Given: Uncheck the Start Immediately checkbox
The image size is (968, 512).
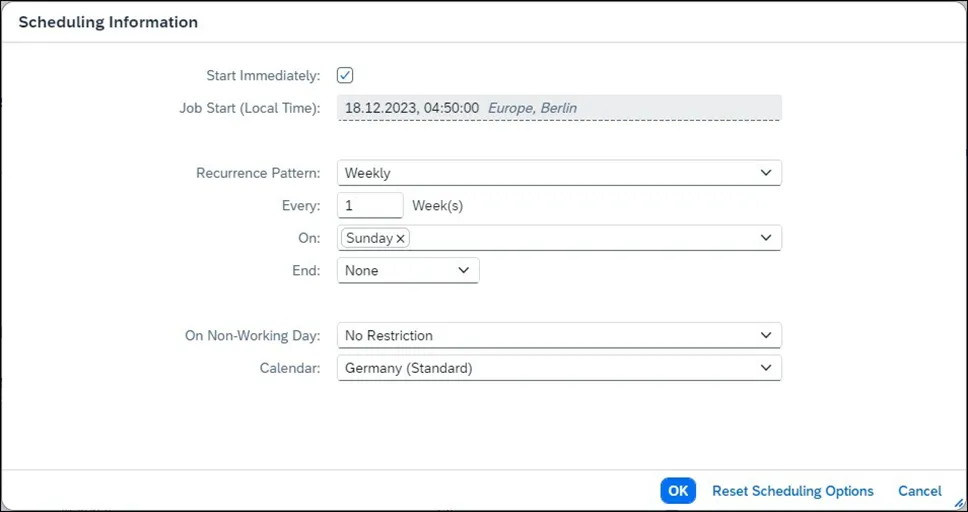Looking at the screenshot, I should coord(345,75).
